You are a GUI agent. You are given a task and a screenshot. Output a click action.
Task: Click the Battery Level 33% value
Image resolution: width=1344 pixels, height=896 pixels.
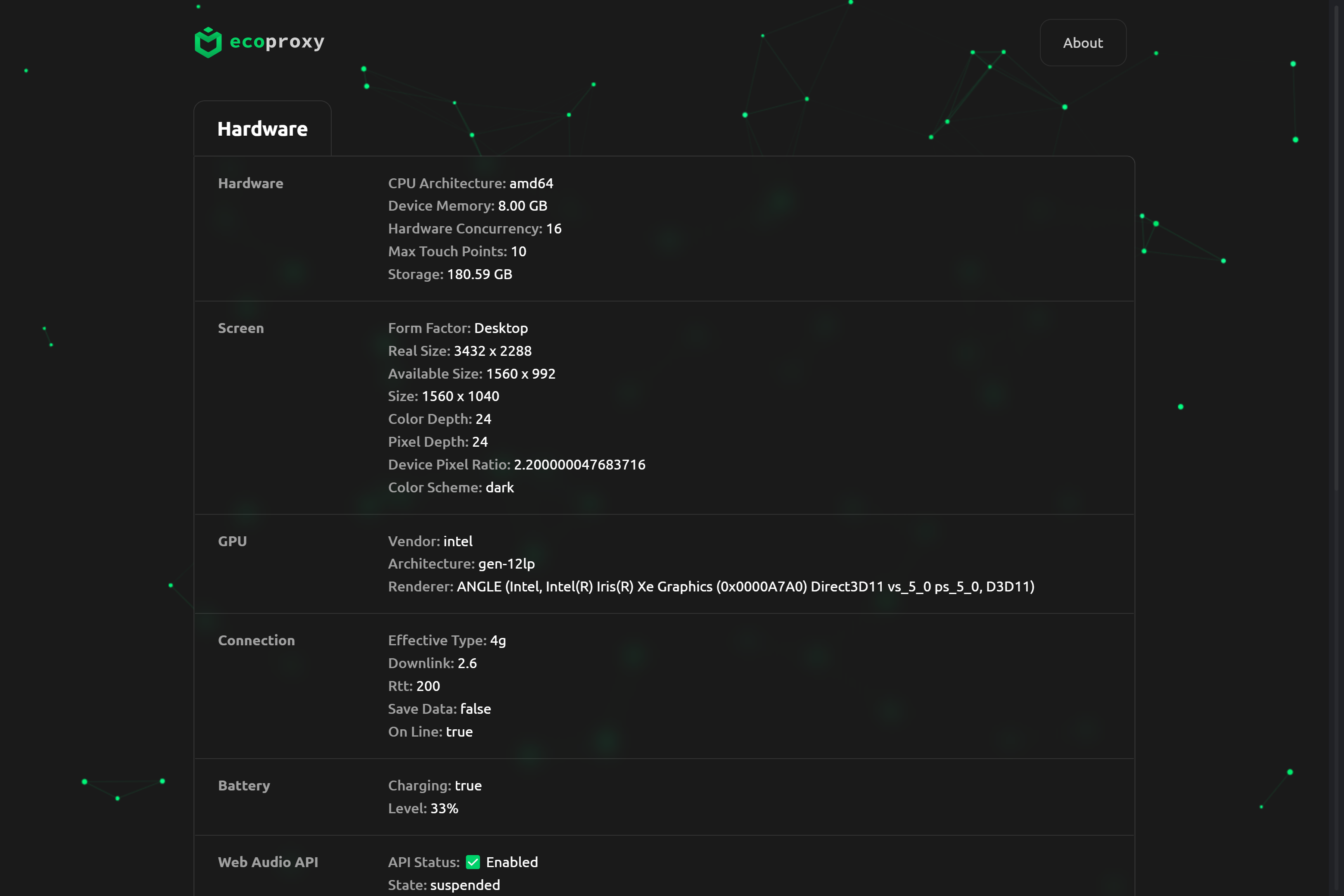click(x=444, y=809)
